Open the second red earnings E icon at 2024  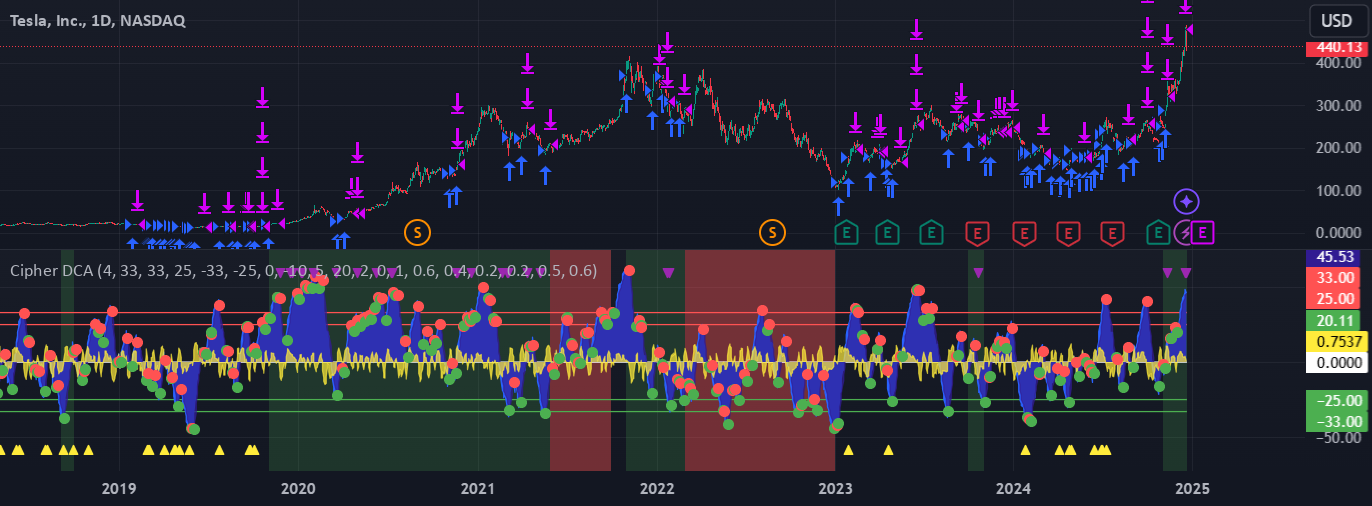click(x=1023, y=233)
